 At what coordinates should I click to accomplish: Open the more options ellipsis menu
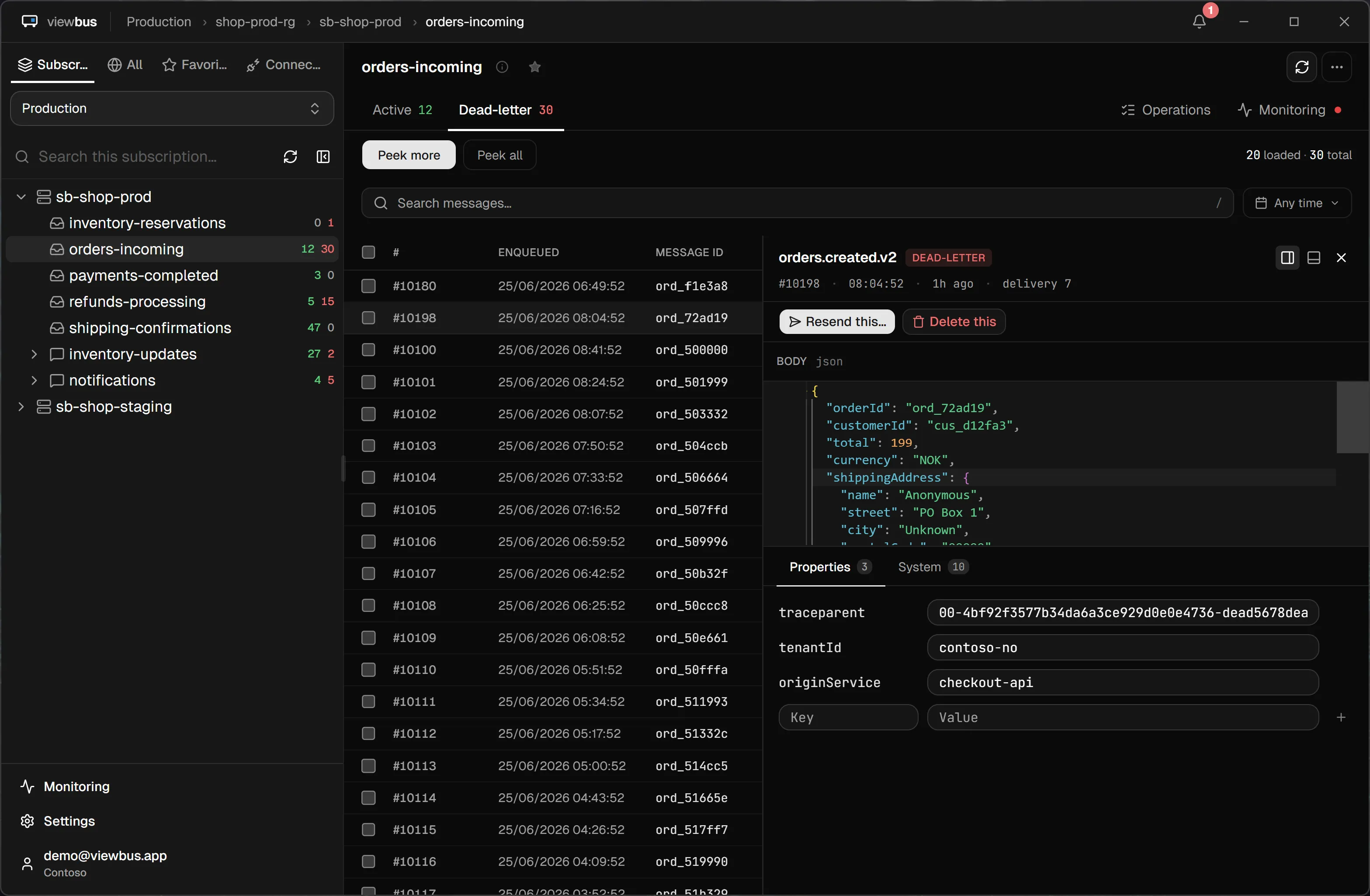[x=1337, y=67]
